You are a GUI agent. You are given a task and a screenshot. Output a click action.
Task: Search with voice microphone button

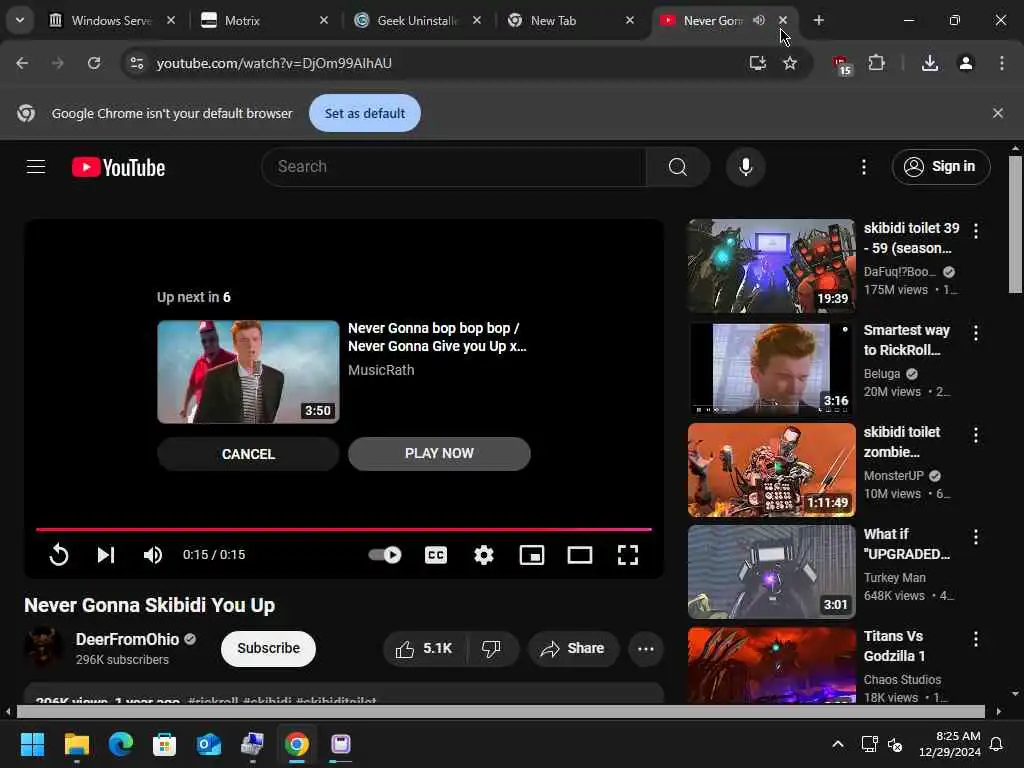746,167
